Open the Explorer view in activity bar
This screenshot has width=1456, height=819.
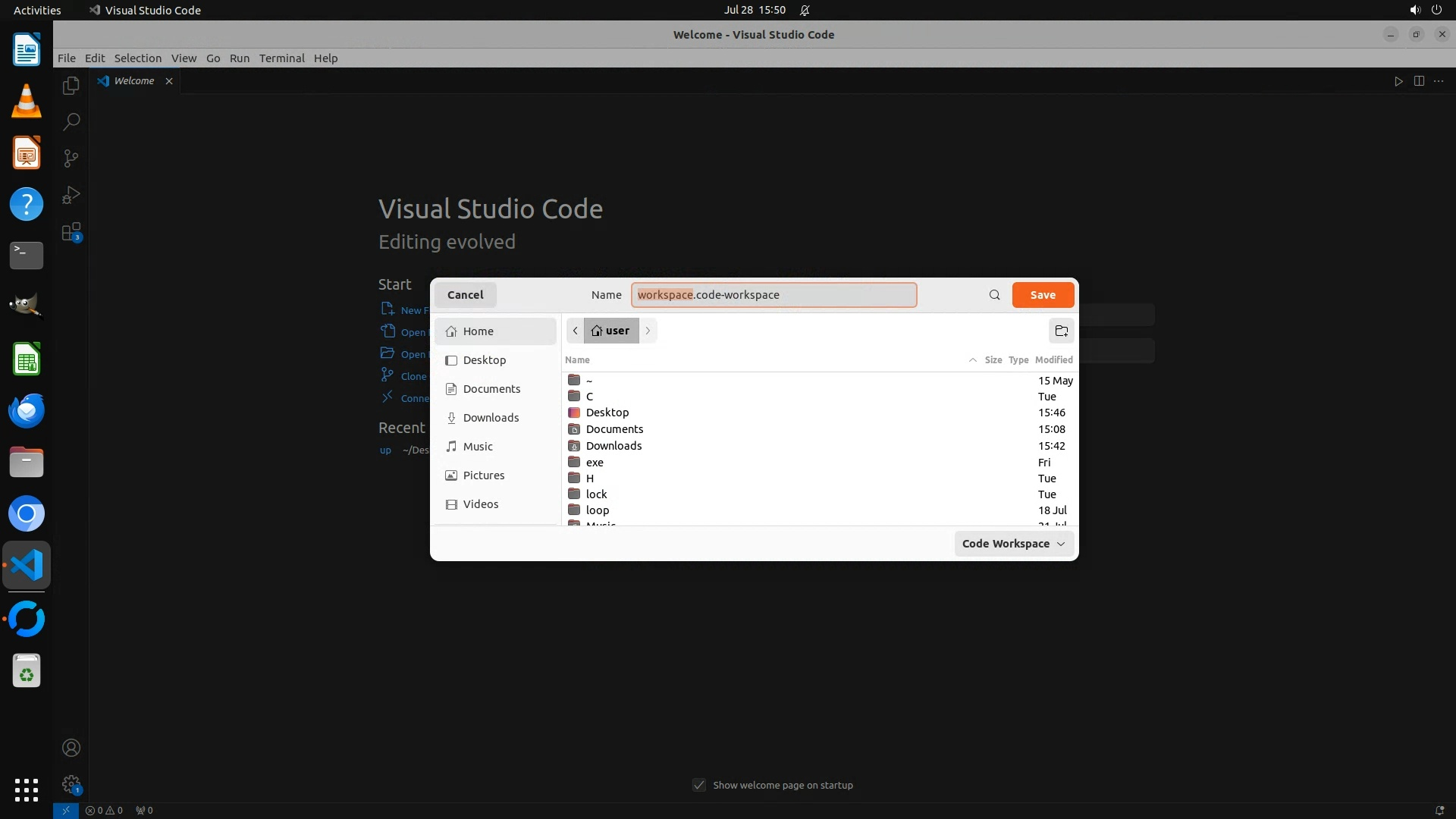(x=71, y=86)
